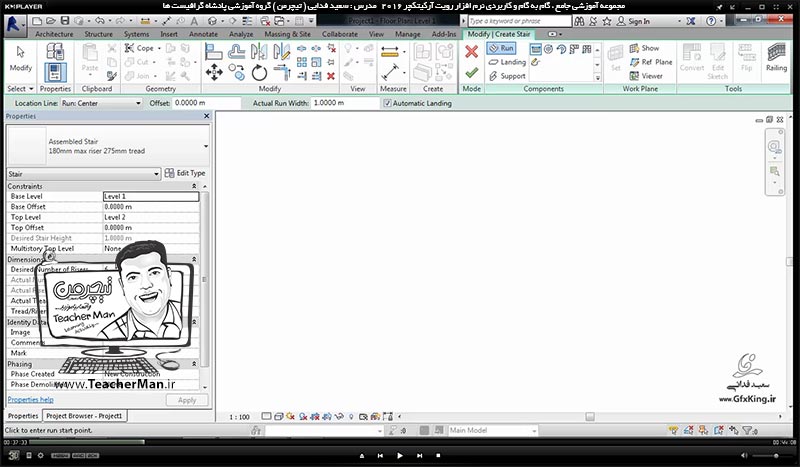800x467 pixels.
Task: Select the Align tool icon
Action: (x=214, y=51)
